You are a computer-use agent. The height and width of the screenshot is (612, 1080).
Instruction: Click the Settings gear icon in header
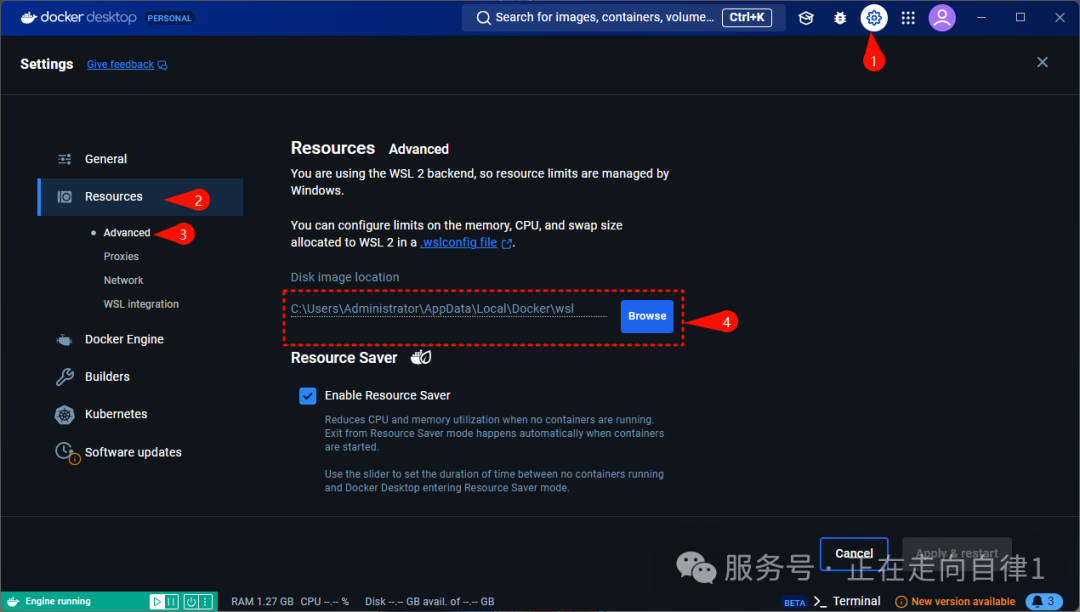click(x=873, y=18)
